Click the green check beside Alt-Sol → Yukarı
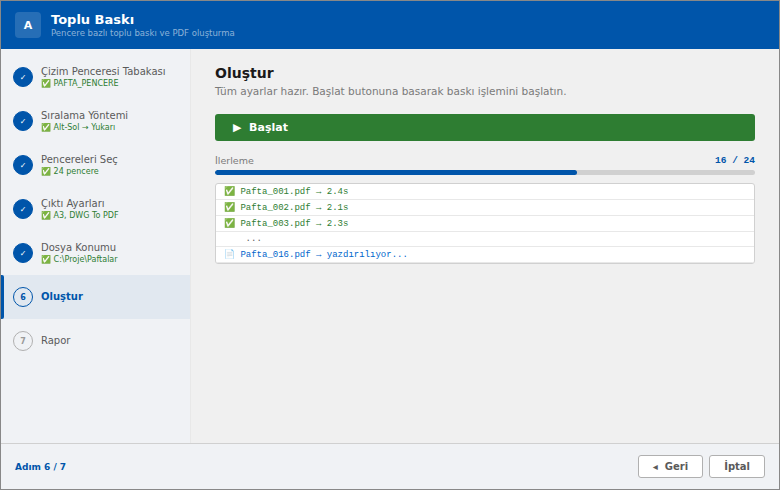 [x=46, y=127]
